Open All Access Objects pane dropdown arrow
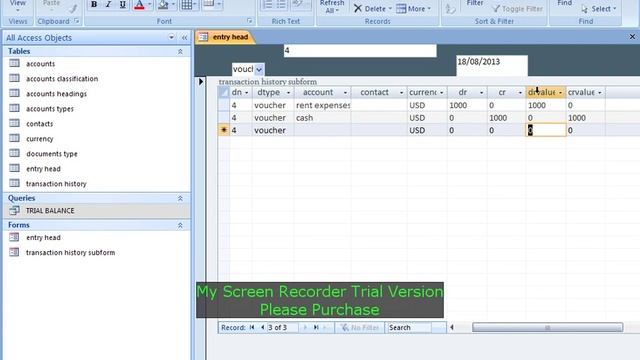 171,38
